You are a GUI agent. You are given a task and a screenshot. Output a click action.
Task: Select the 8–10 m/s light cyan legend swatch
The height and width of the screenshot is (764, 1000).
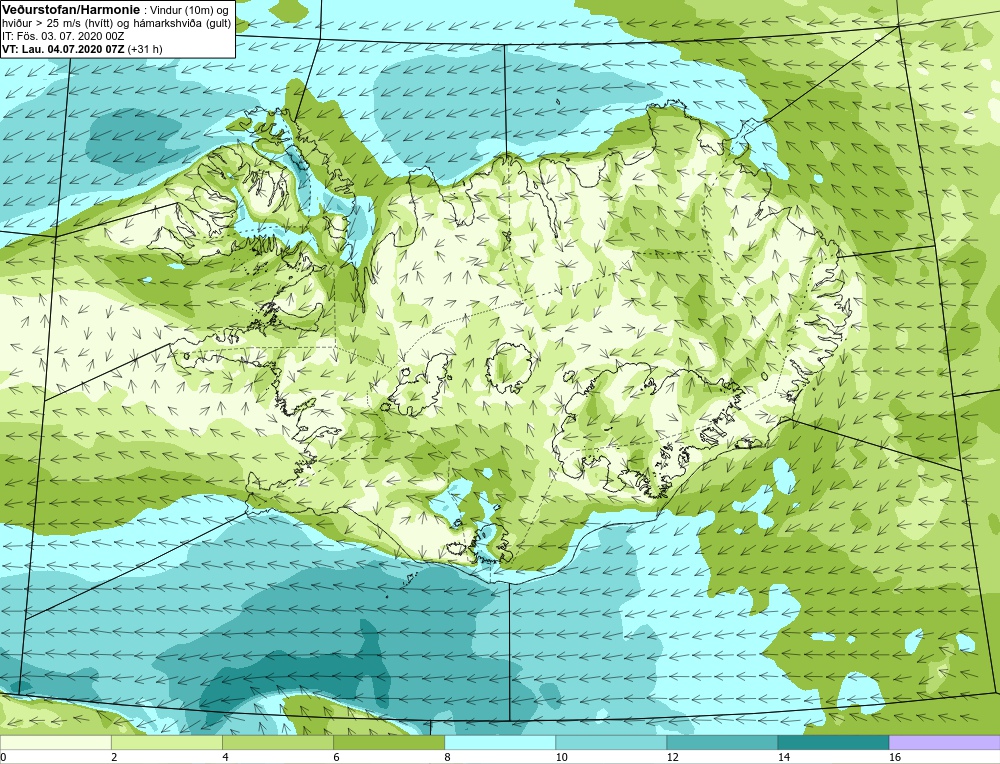coord(499,742)
